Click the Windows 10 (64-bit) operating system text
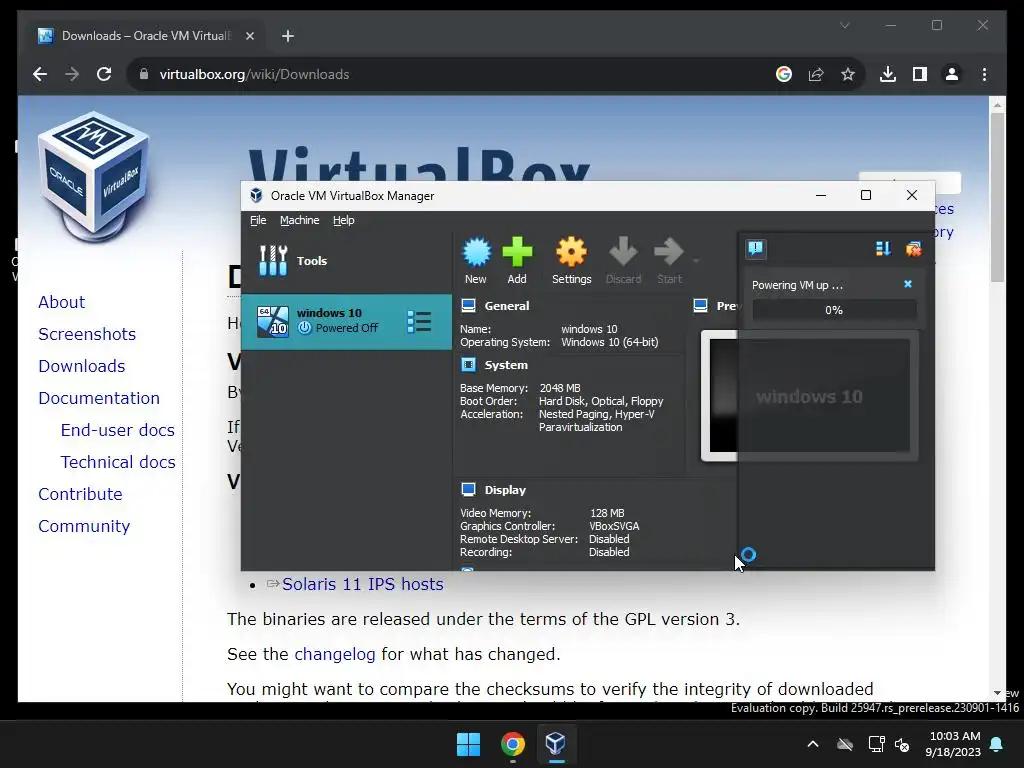Screen dimensions: 1024x768 click(610, 342)
